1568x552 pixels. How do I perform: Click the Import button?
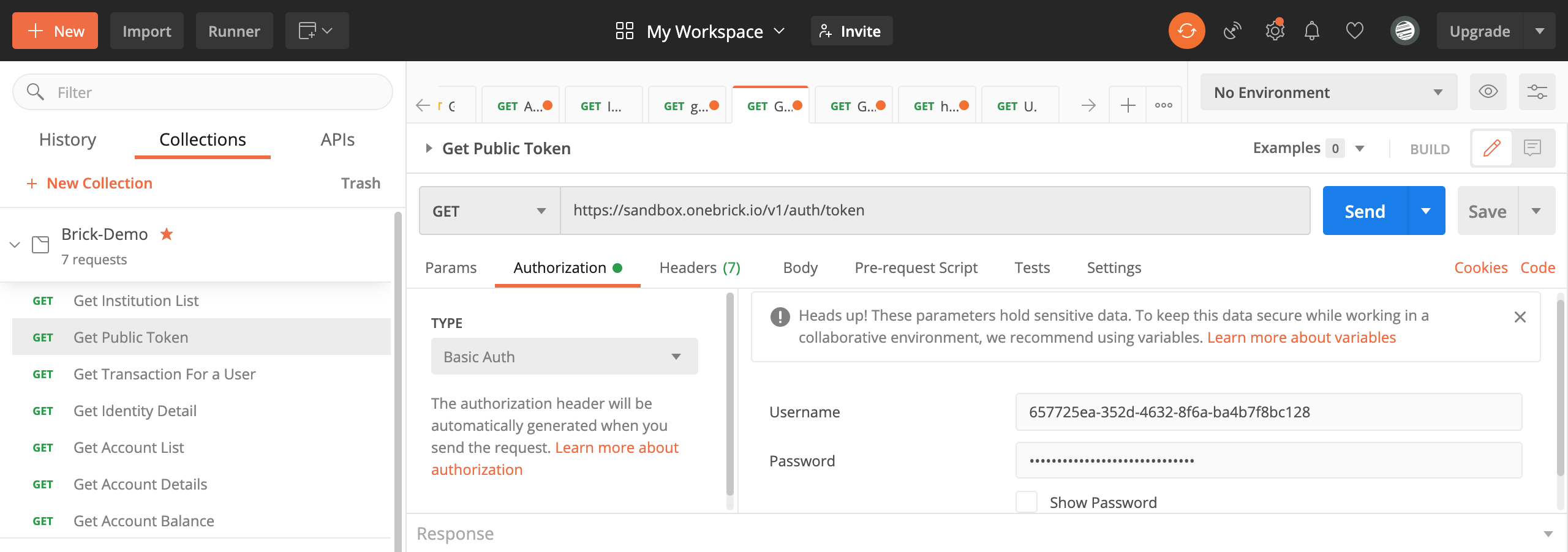point(147,31)
